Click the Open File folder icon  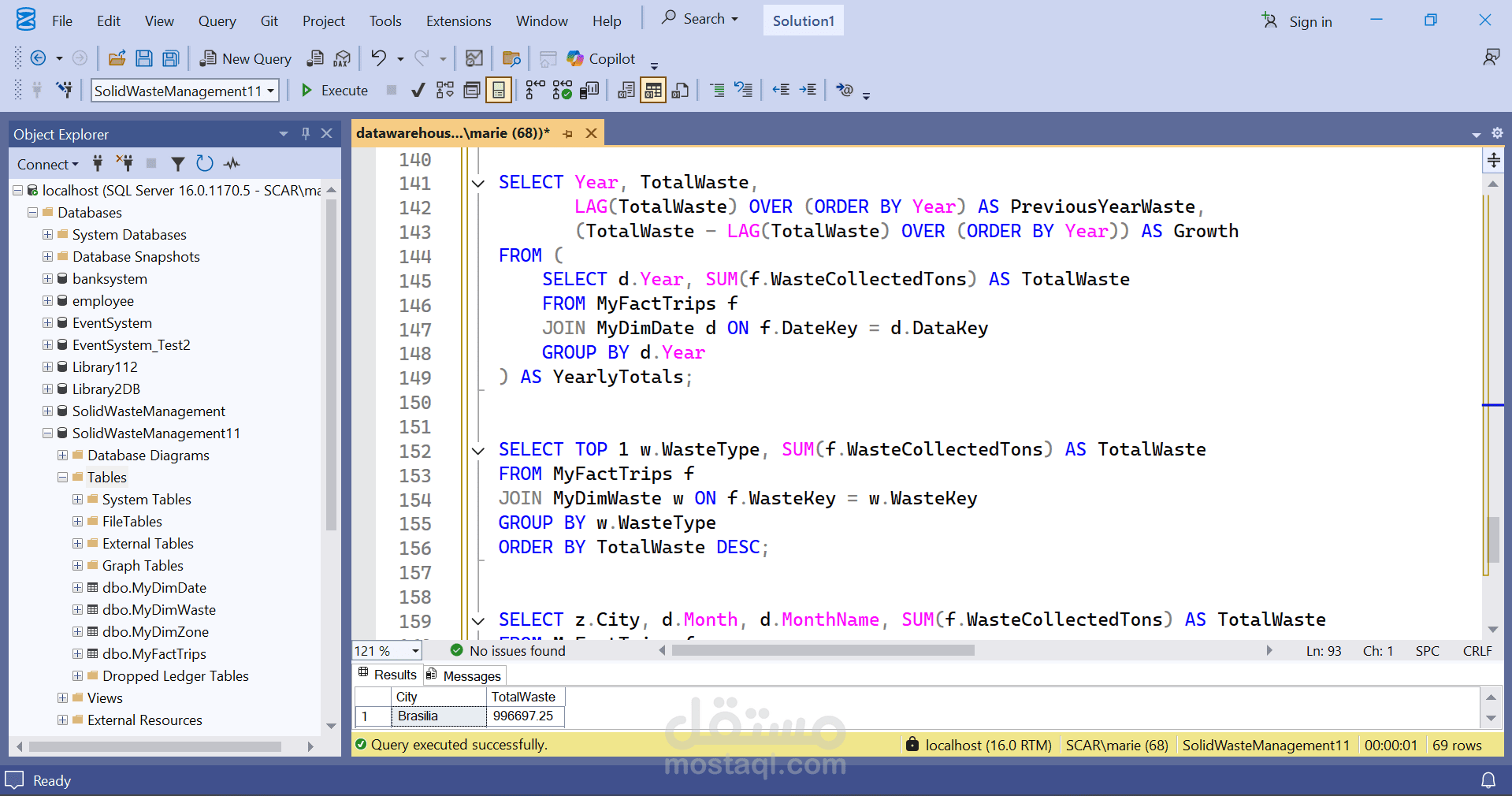coord(117,58)
